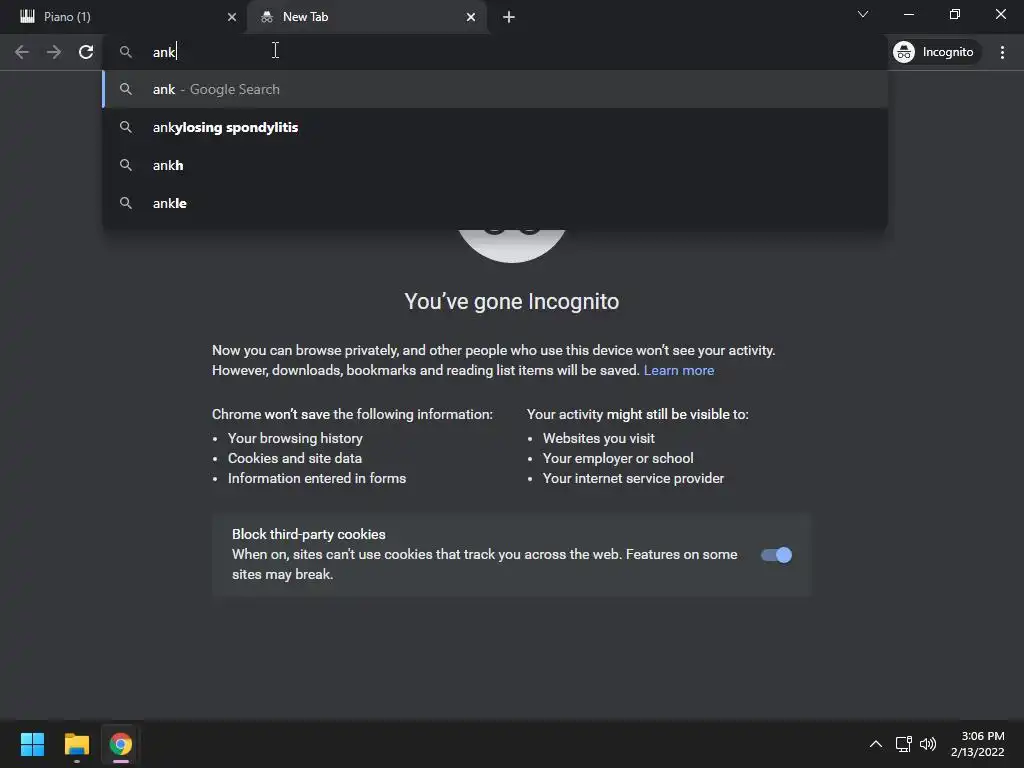Image resolution: width=1024 pixels, height=768 pixels.
Task: Go back using the back arrow
Action: click(x=22, y=52)
